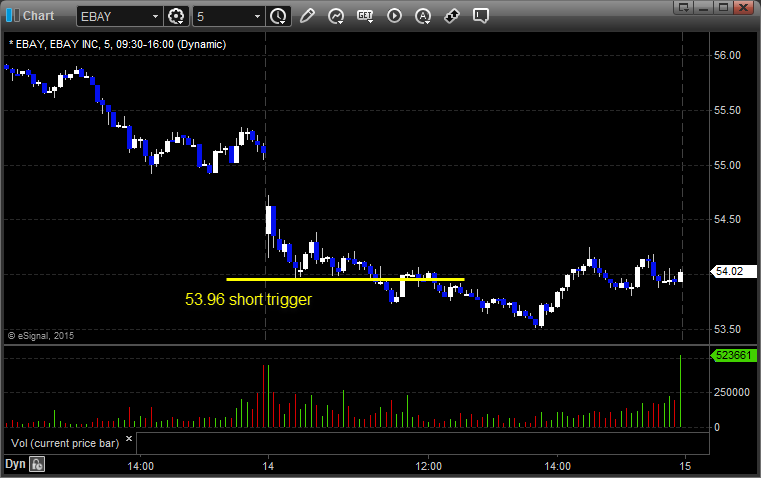Click the chart title EBAY INC 5 Dynamic
761x478 pixels.
117,44
